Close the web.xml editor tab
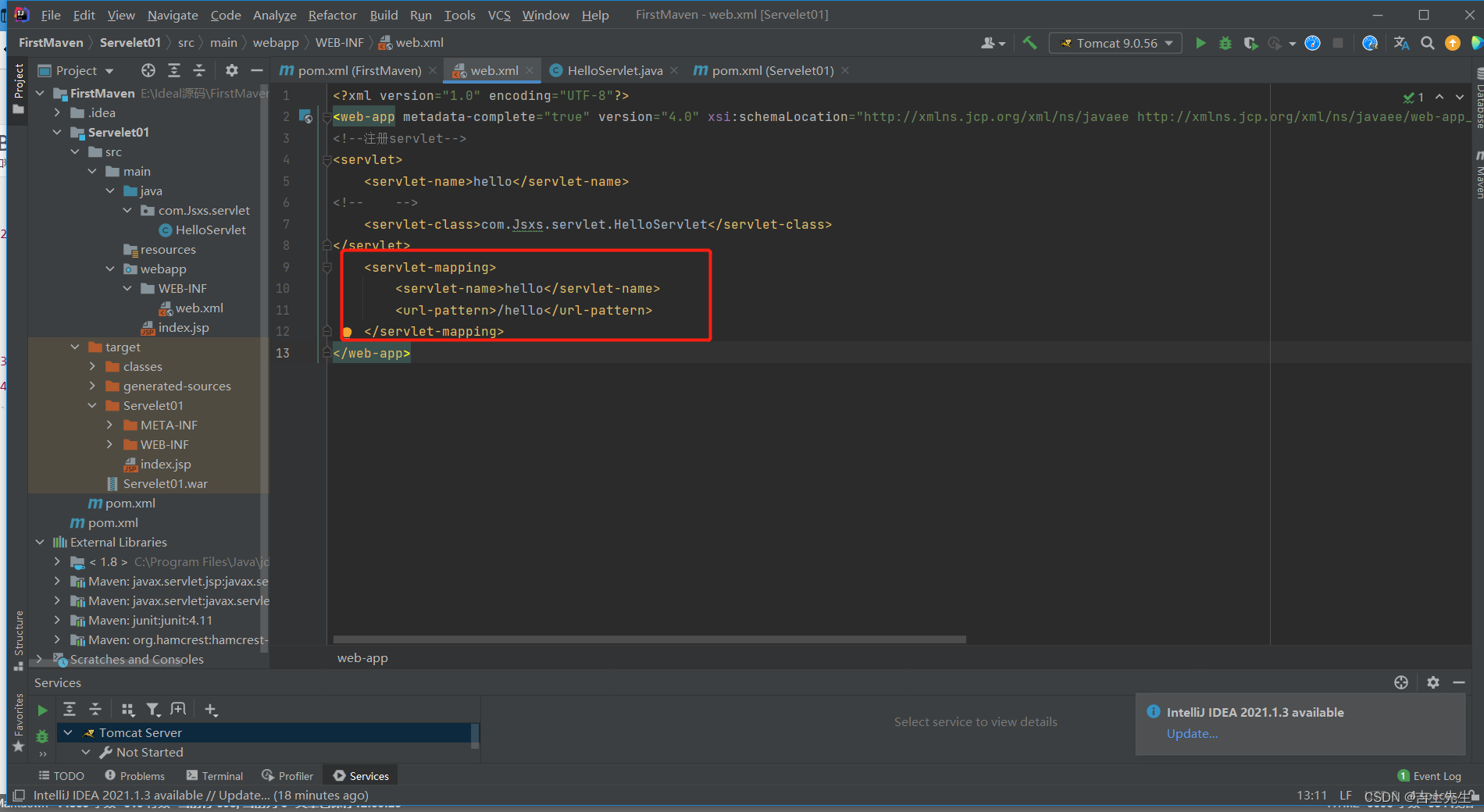Image resolution: width=1484 pixels, height=812 pixels. (530, 70)
